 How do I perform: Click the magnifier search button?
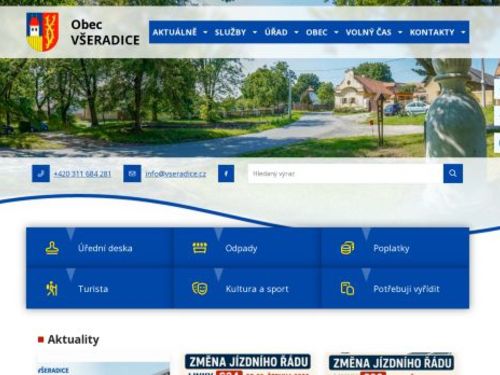[x=453, y=173]
